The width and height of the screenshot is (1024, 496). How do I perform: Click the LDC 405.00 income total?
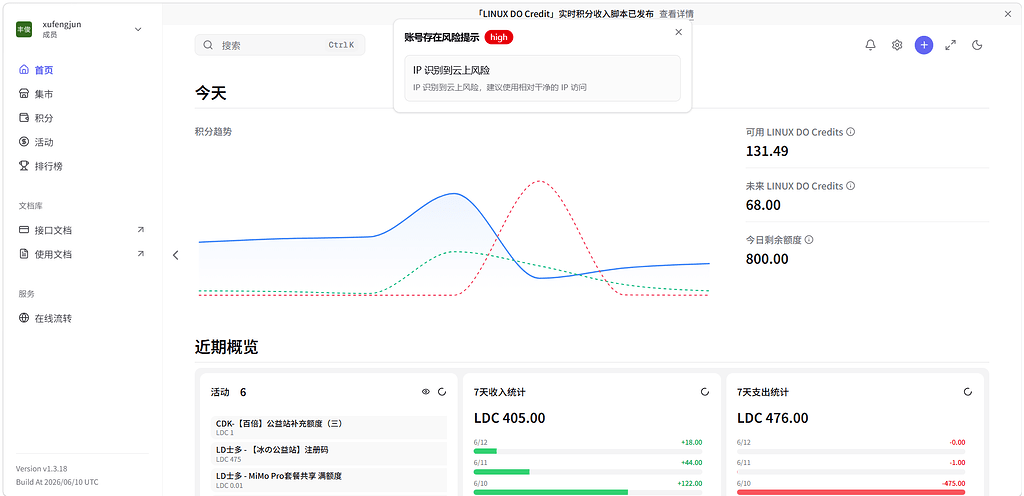tap(509, 418)
